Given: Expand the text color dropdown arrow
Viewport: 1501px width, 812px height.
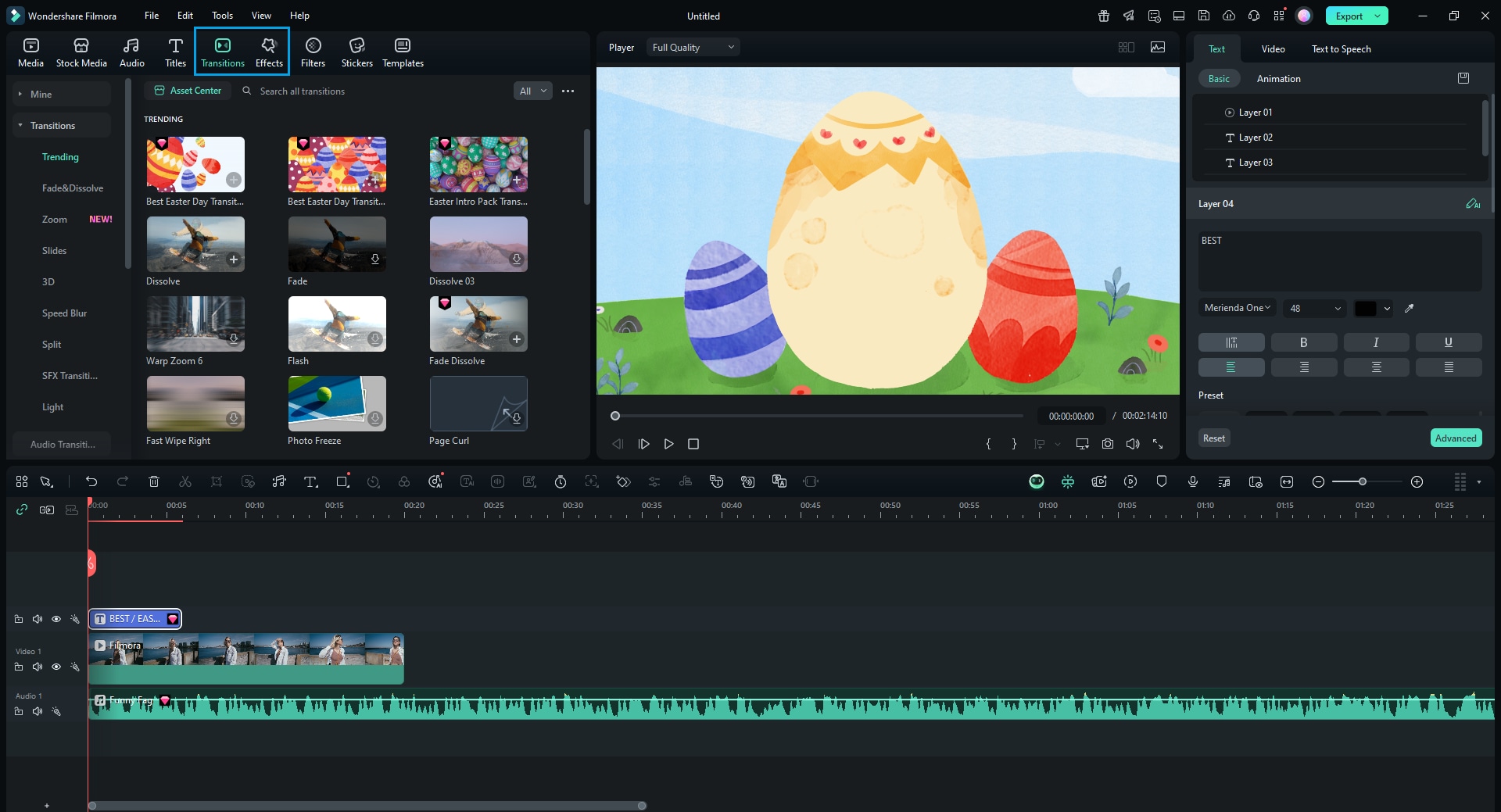Looking at the screenshot, I should 1387,308.
